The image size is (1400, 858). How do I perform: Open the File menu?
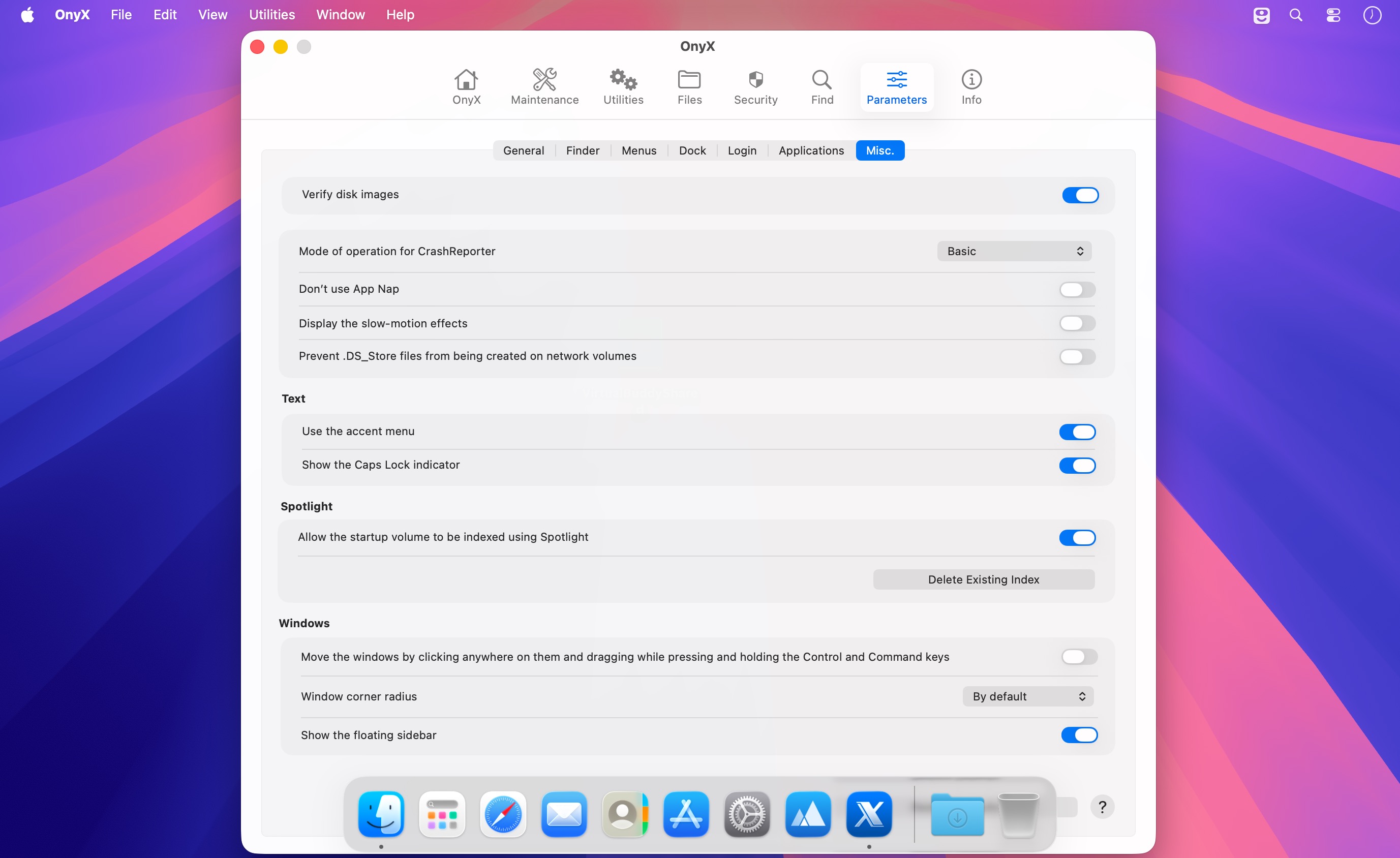pyautogui.click(x=121, y=15)
